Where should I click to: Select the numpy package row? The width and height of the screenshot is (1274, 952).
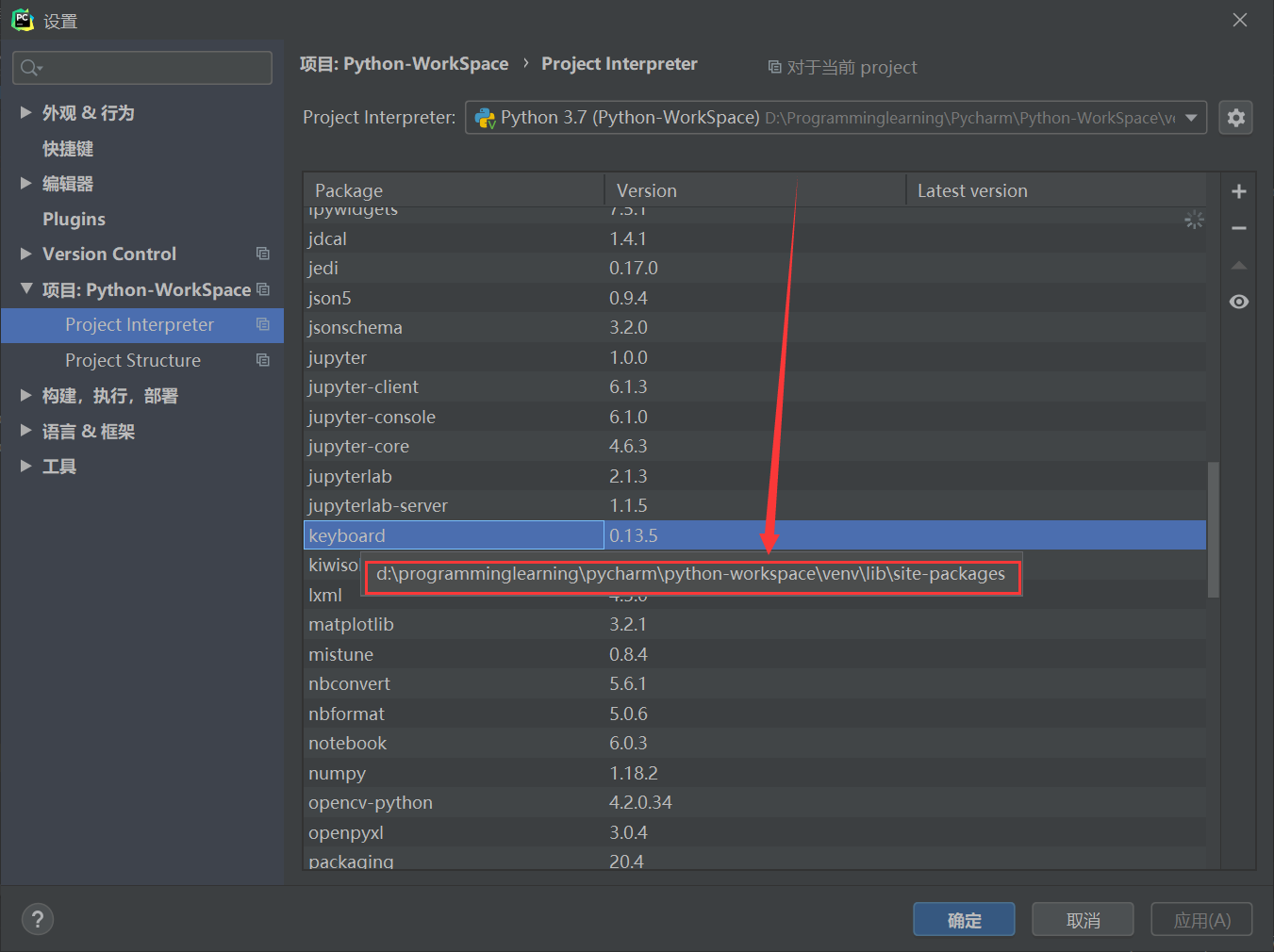[754, 773]
